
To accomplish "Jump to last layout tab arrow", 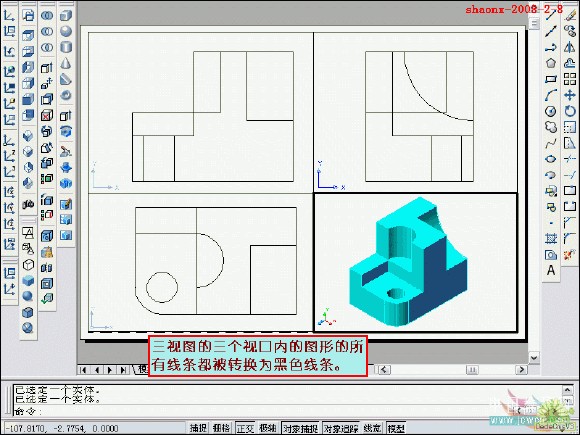I will pos(123,370).
